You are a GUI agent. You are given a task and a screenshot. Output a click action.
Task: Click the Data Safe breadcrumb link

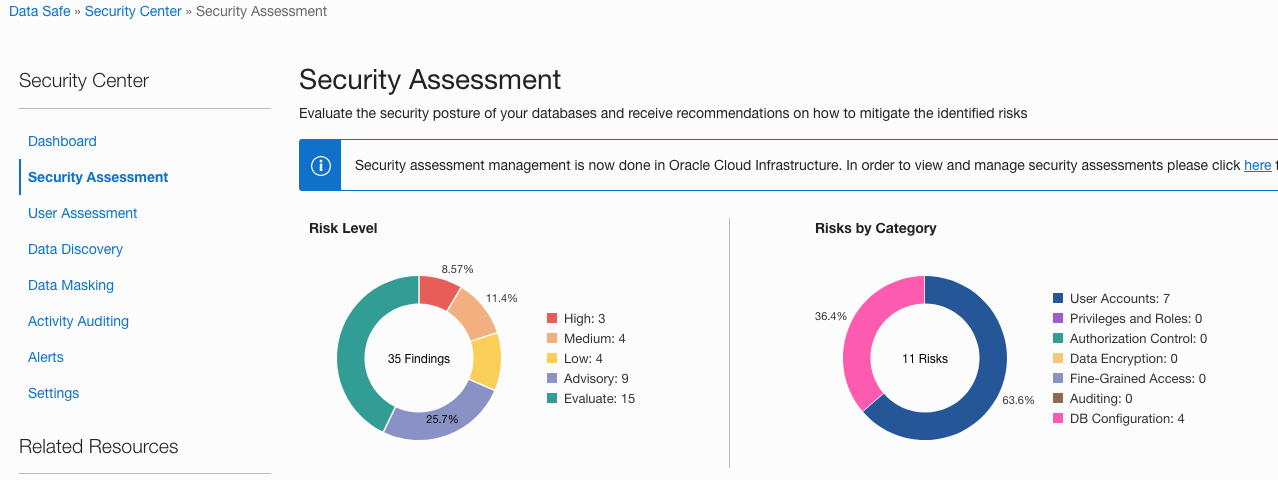coord(39,12)
